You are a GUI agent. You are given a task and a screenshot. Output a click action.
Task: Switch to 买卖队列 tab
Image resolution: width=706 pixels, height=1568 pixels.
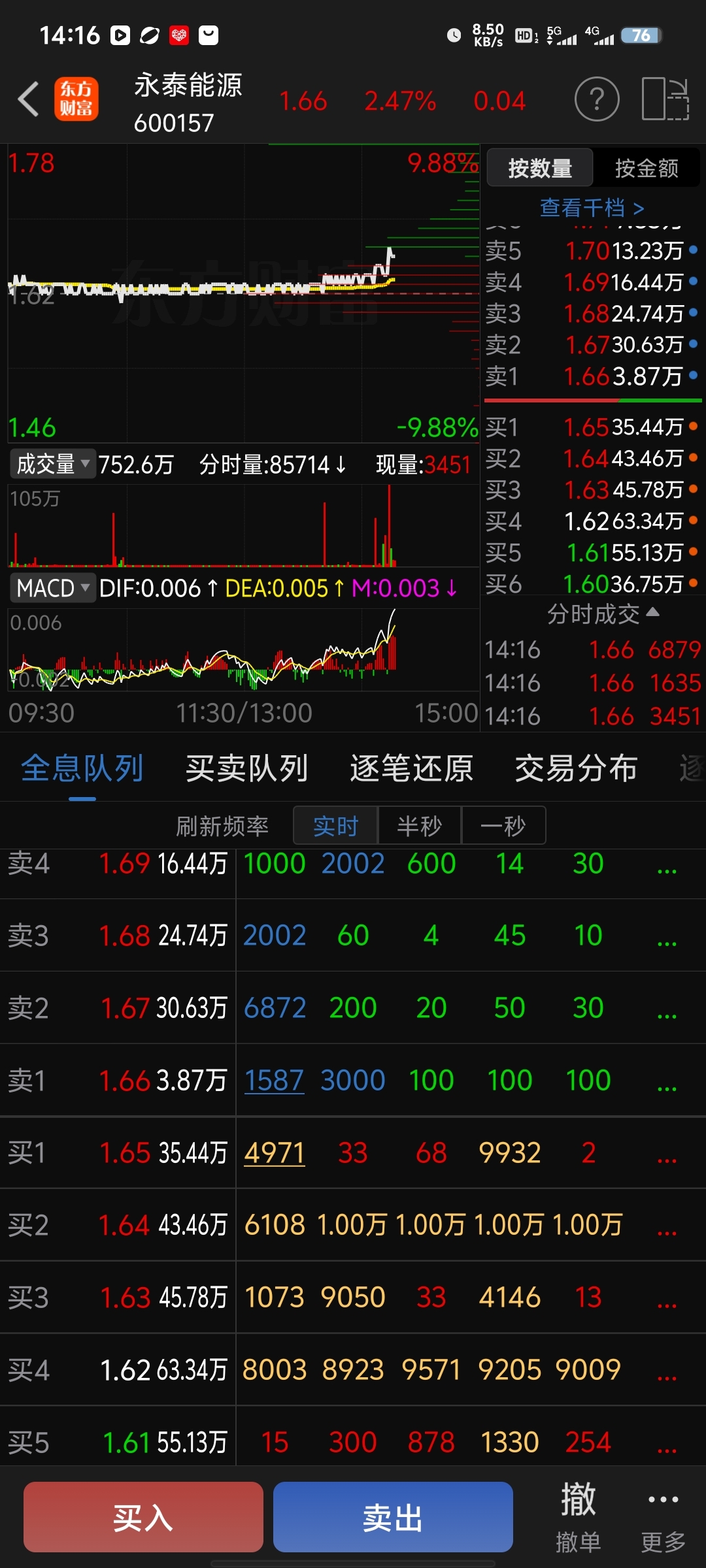tap(247, 768)
